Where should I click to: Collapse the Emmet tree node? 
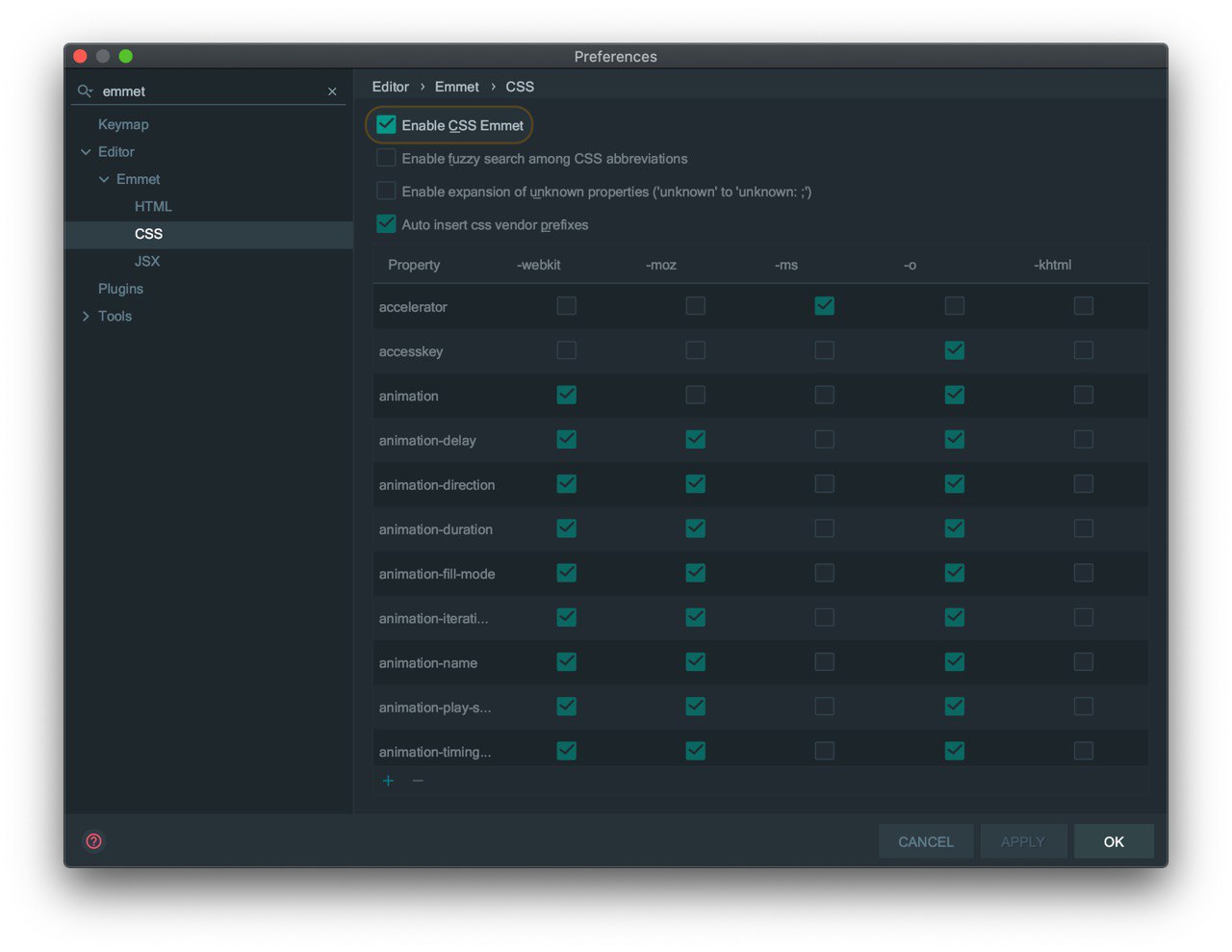pyautogui.click(x=104, y=179)
